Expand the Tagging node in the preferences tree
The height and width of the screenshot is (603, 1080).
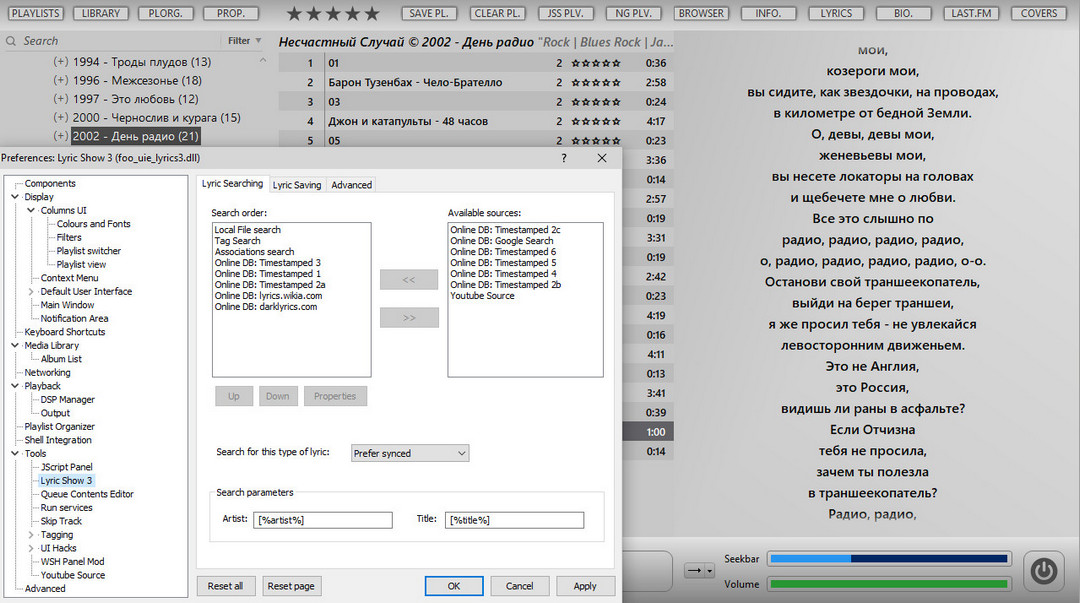[30, 535]
